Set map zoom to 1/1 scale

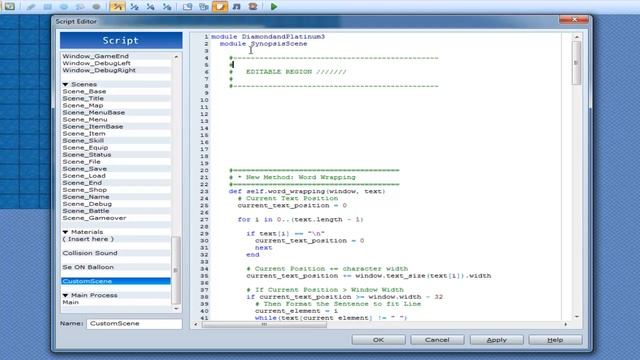point(118,7)
